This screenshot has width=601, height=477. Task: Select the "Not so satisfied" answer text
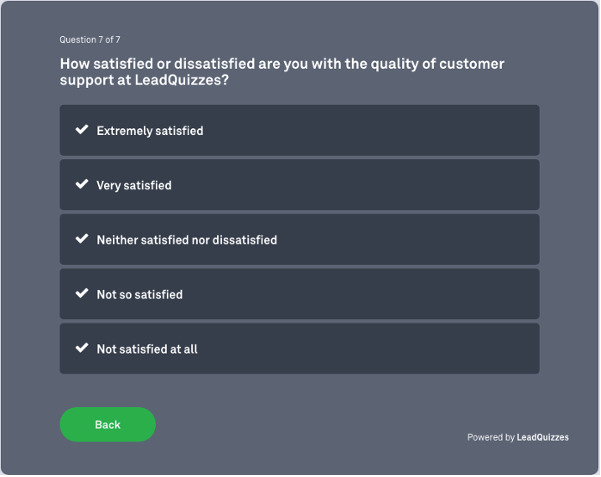click(x=140, y=295)
